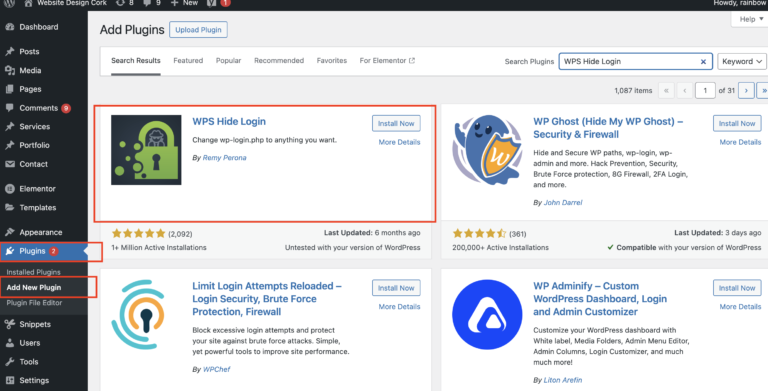Image resolution: width=768 pixels, height=391 pixels.
Task: Open the Keyword search type dropdown
Action: (742, 61)
